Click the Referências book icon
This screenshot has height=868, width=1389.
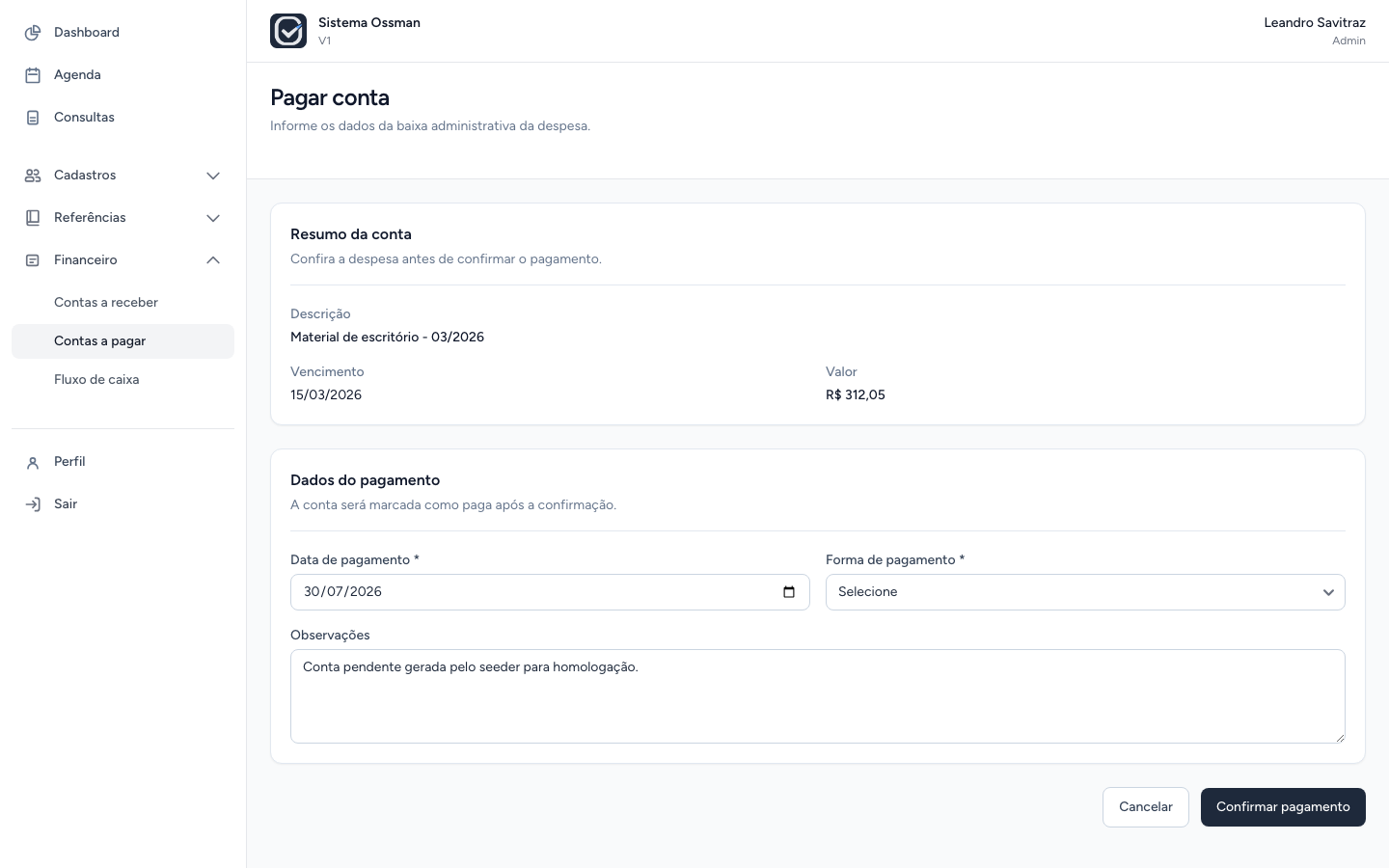pos(33,218)
